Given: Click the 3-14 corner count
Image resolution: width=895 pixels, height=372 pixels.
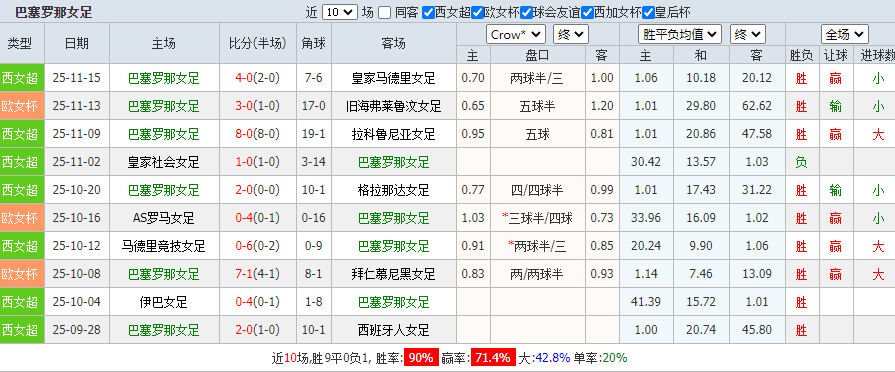Looking at the screenshot, I should click(x=313, y=162).
